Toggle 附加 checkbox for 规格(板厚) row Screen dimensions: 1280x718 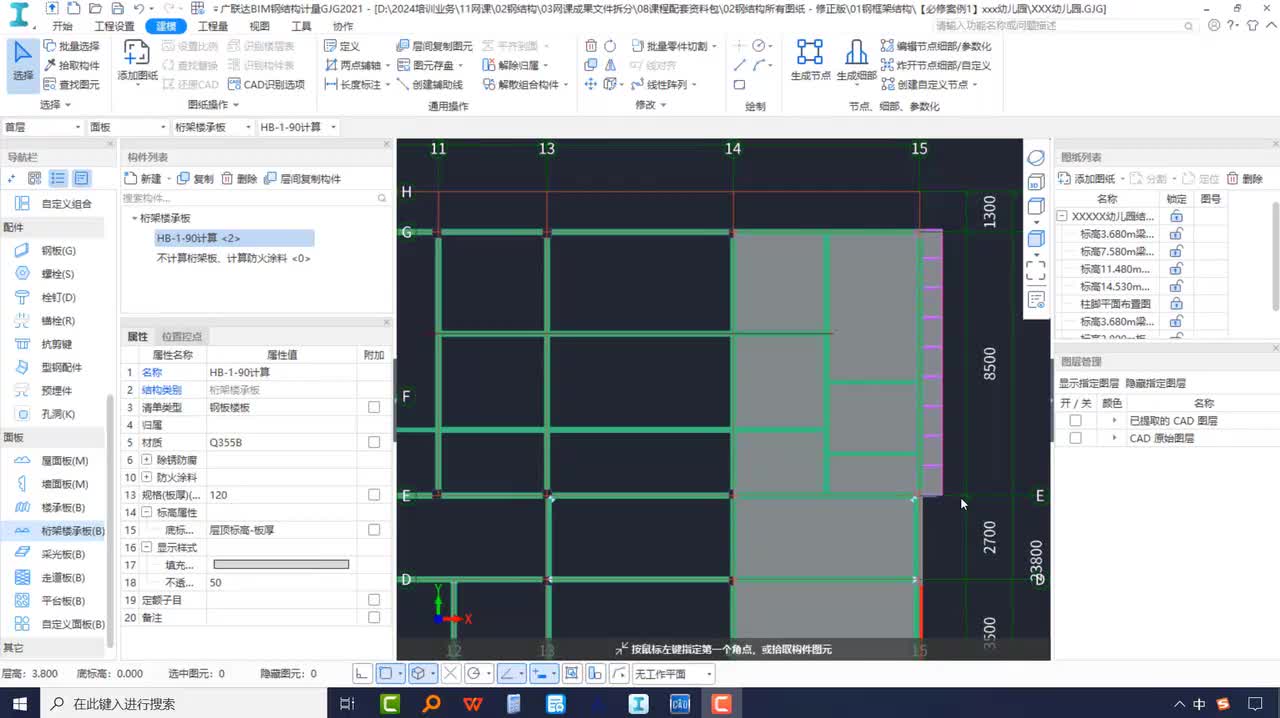374,495
